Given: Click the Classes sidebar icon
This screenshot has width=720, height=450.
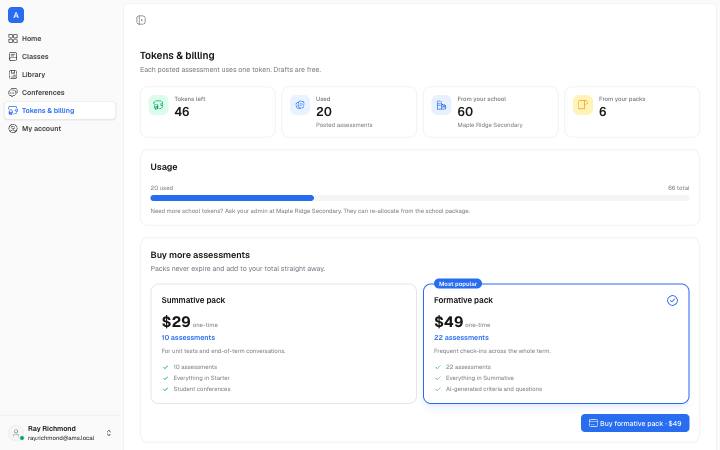Looking at the screenshot, I should tap(13, 56).
